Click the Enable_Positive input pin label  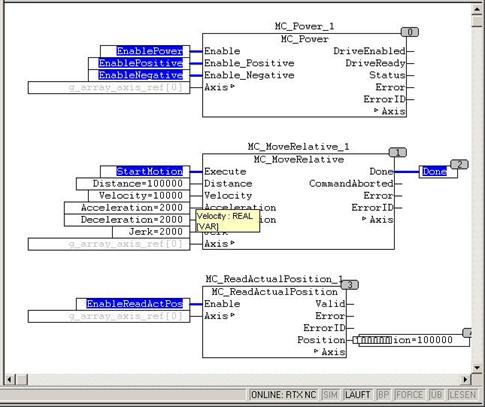pyautogui.click(x=249, y=63)
